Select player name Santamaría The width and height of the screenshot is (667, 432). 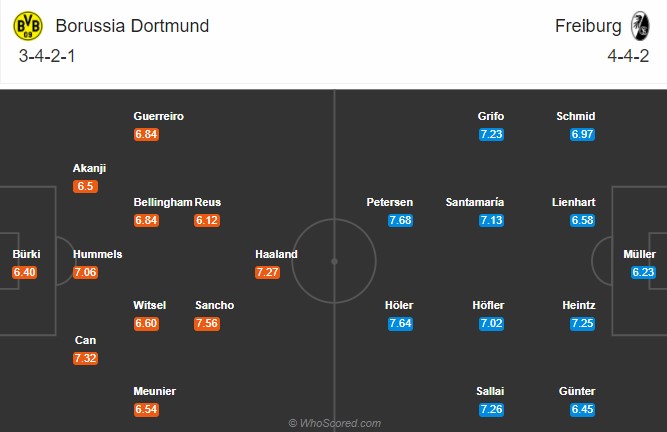475,202
